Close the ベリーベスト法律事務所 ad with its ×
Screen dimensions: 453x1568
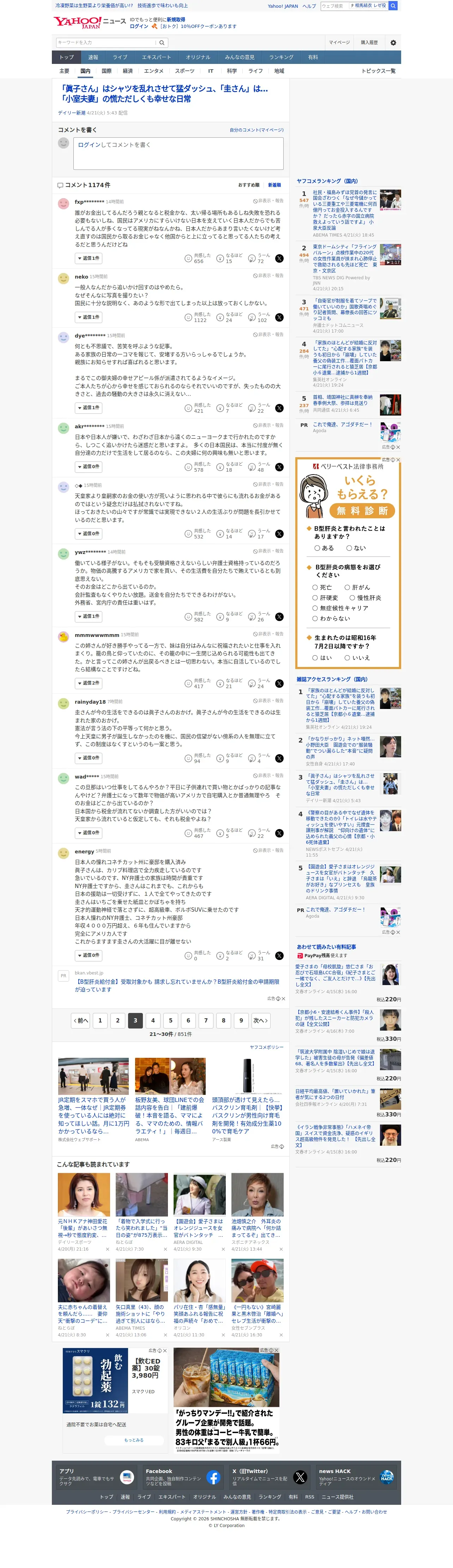click(x=398, y=460)
